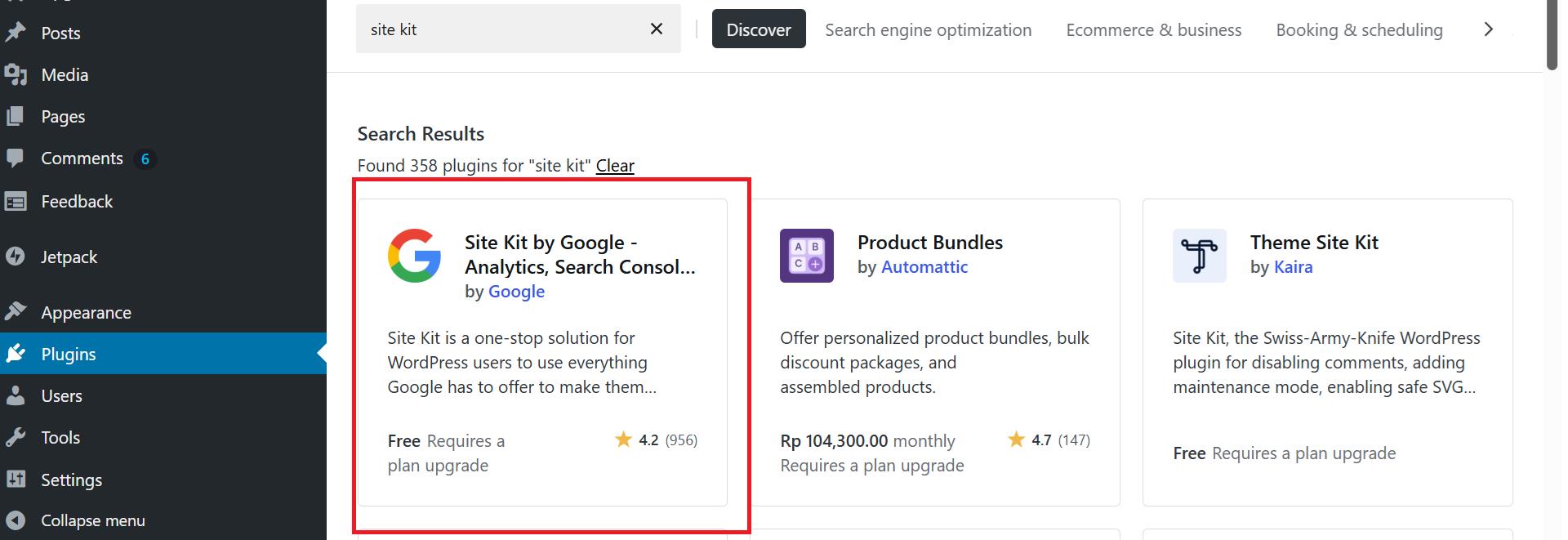This screenshot has height=540, width=1568.
Task: Click the Comments bubble icon
Action: (x=16, y=158)
